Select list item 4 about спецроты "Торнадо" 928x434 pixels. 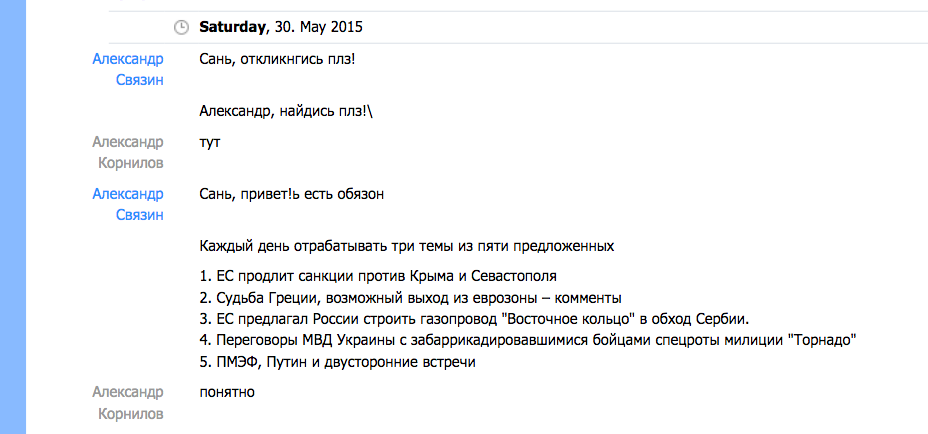click(x=528, y=341)
